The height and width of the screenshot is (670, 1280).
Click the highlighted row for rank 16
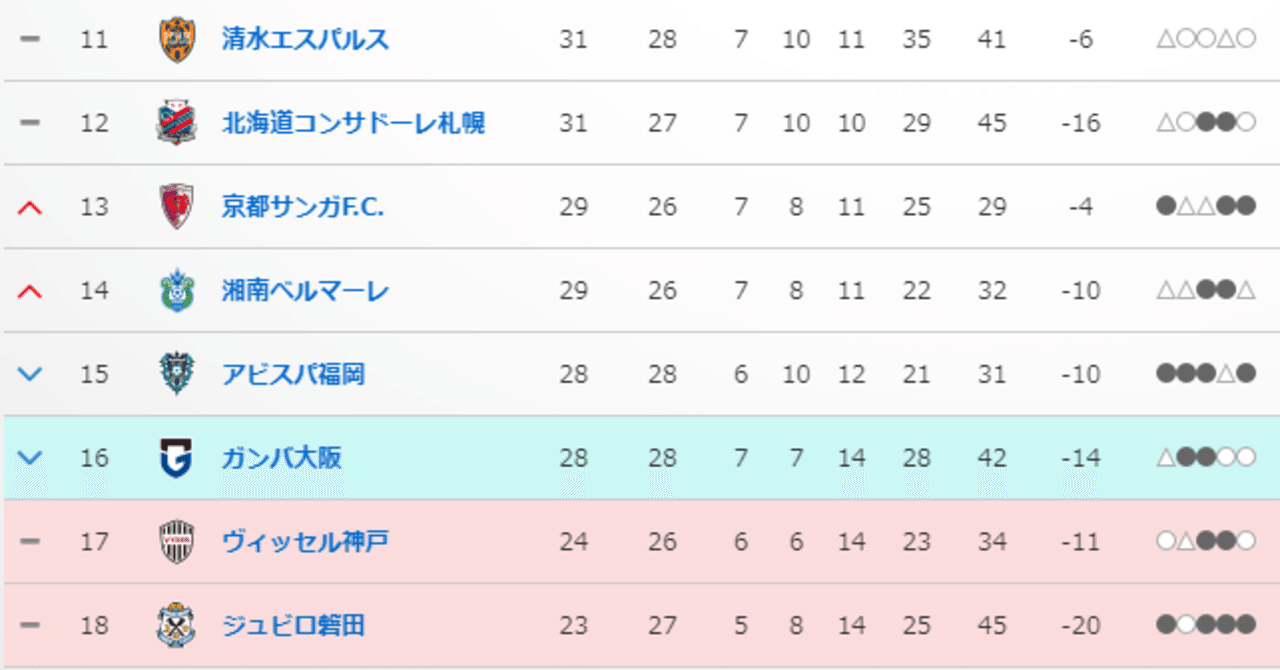[640, 458]
